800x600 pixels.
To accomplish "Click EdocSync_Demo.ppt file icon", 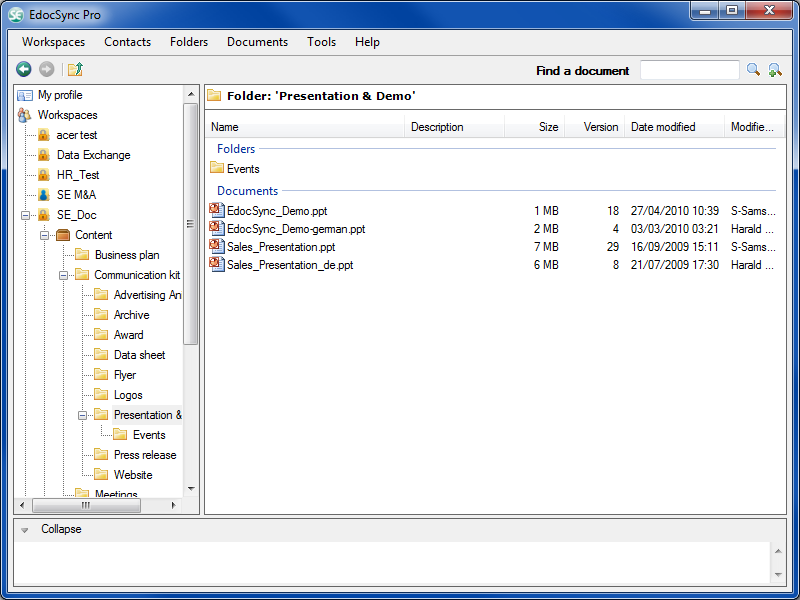I will tap(217, 210).
